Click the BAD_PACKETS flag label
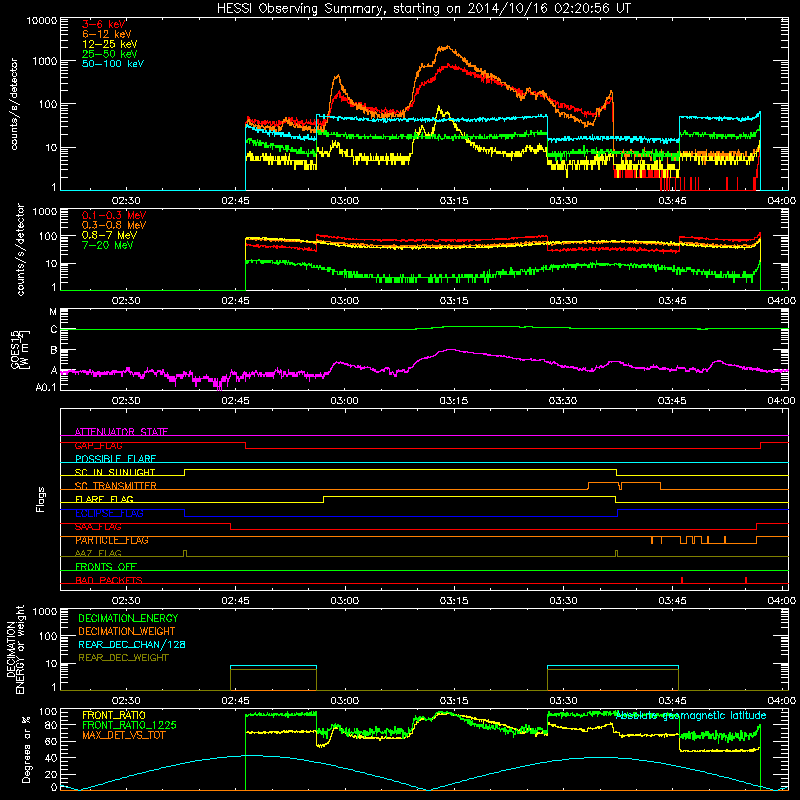Screen dimensions: 800x800 point(109,580)
